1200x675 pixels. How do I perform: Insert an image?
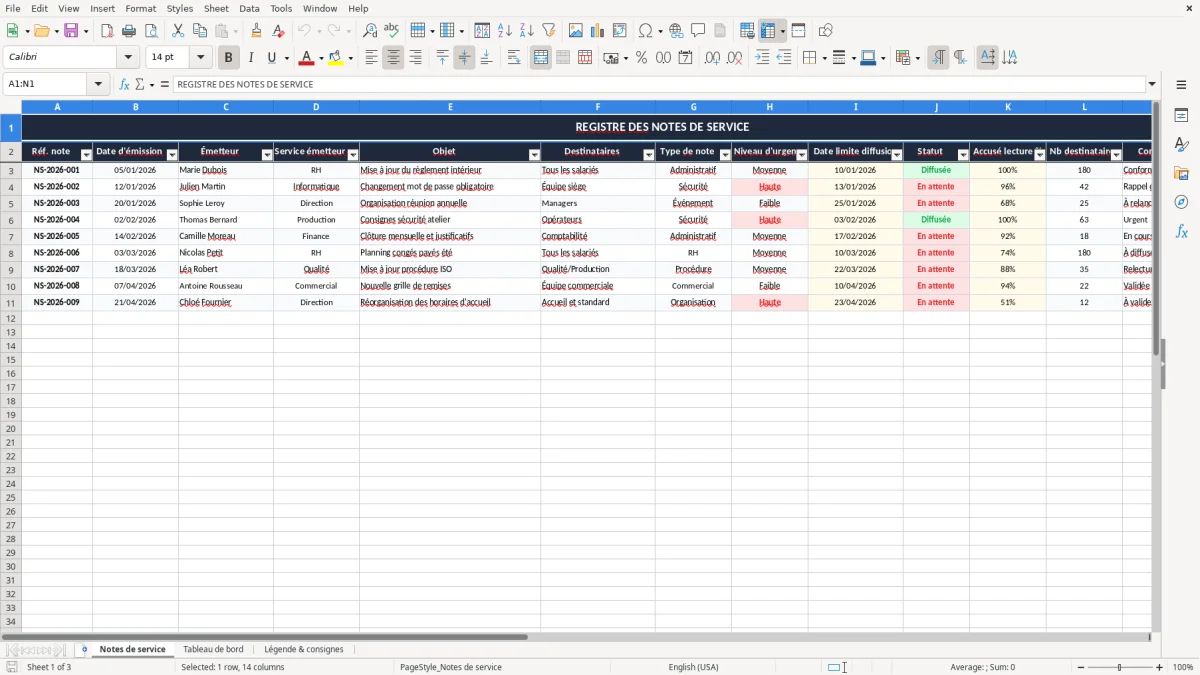pyautogui.click(x=576, y=31)
